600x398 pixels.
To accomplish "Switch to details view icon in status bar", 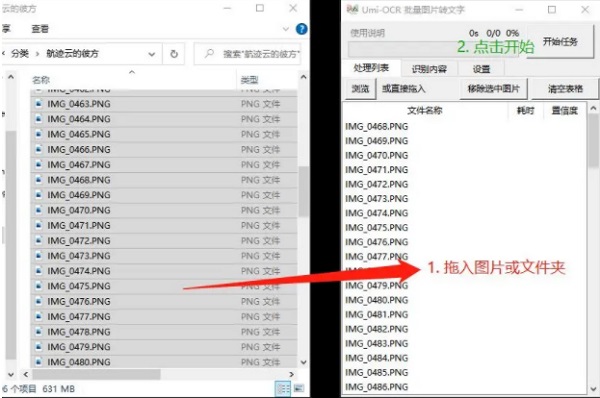I will [283, 389].
